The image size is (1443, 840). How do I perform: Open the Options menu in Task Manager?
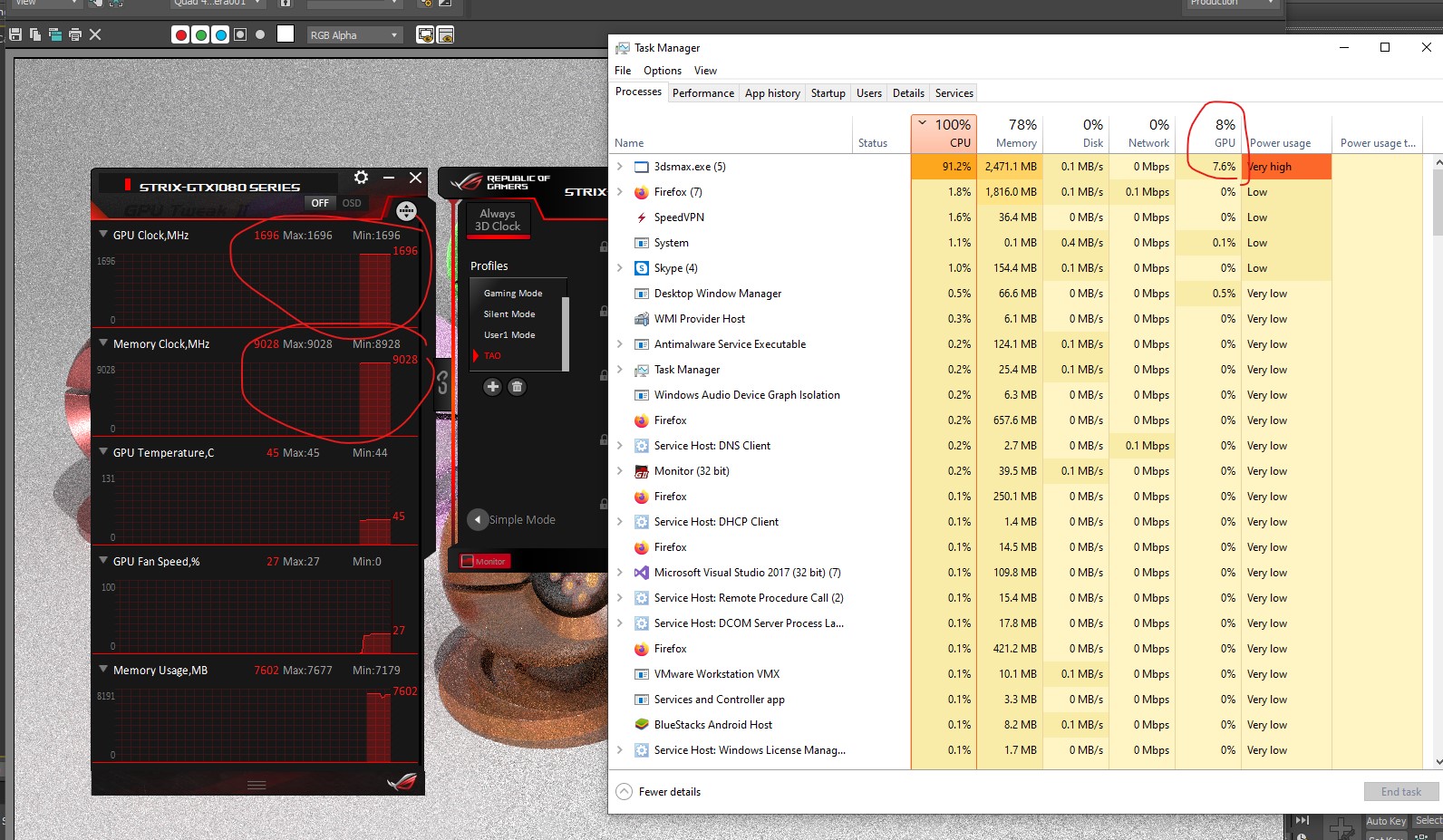[662, 71]
